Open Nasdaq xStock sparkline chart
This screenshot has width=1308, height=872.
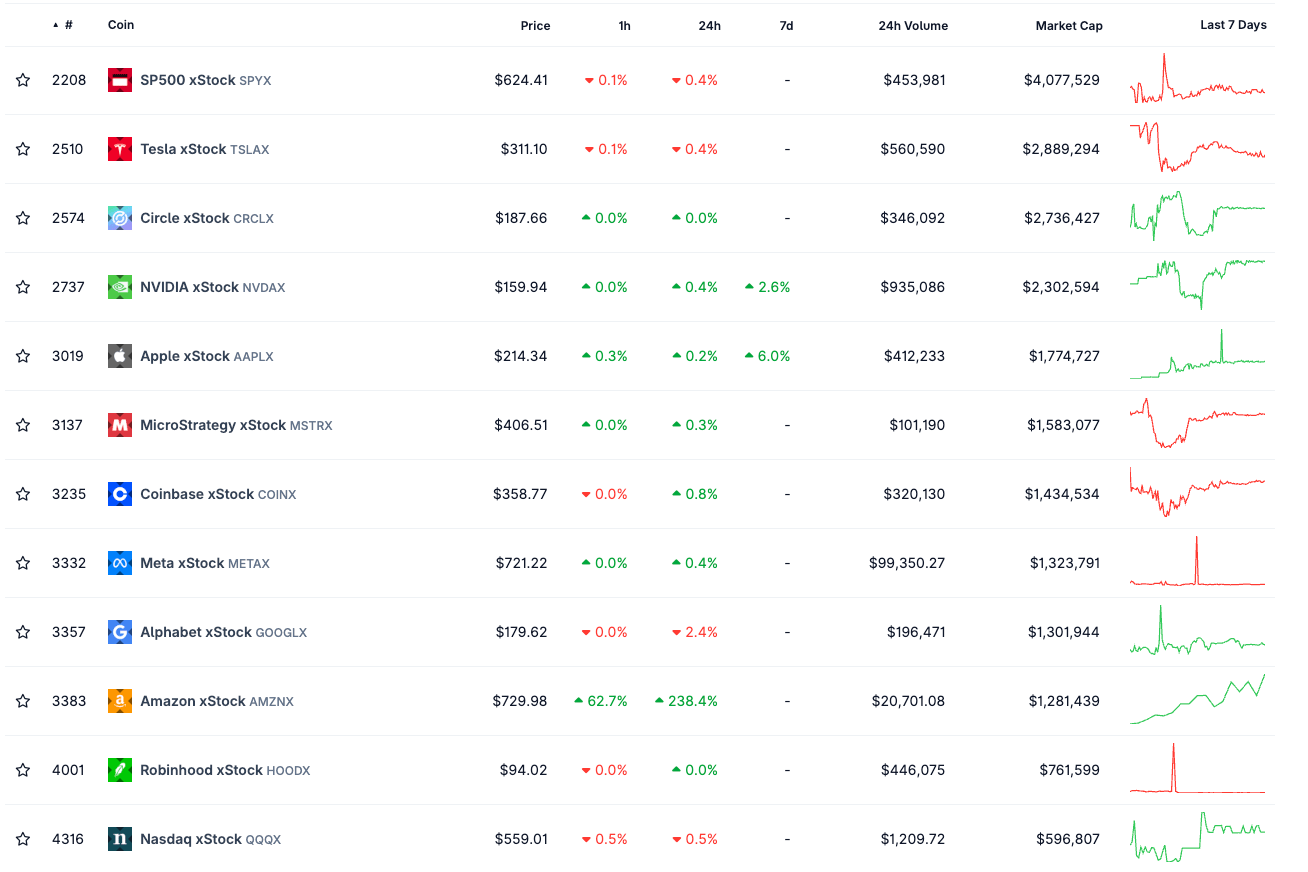click(1197, 837)
